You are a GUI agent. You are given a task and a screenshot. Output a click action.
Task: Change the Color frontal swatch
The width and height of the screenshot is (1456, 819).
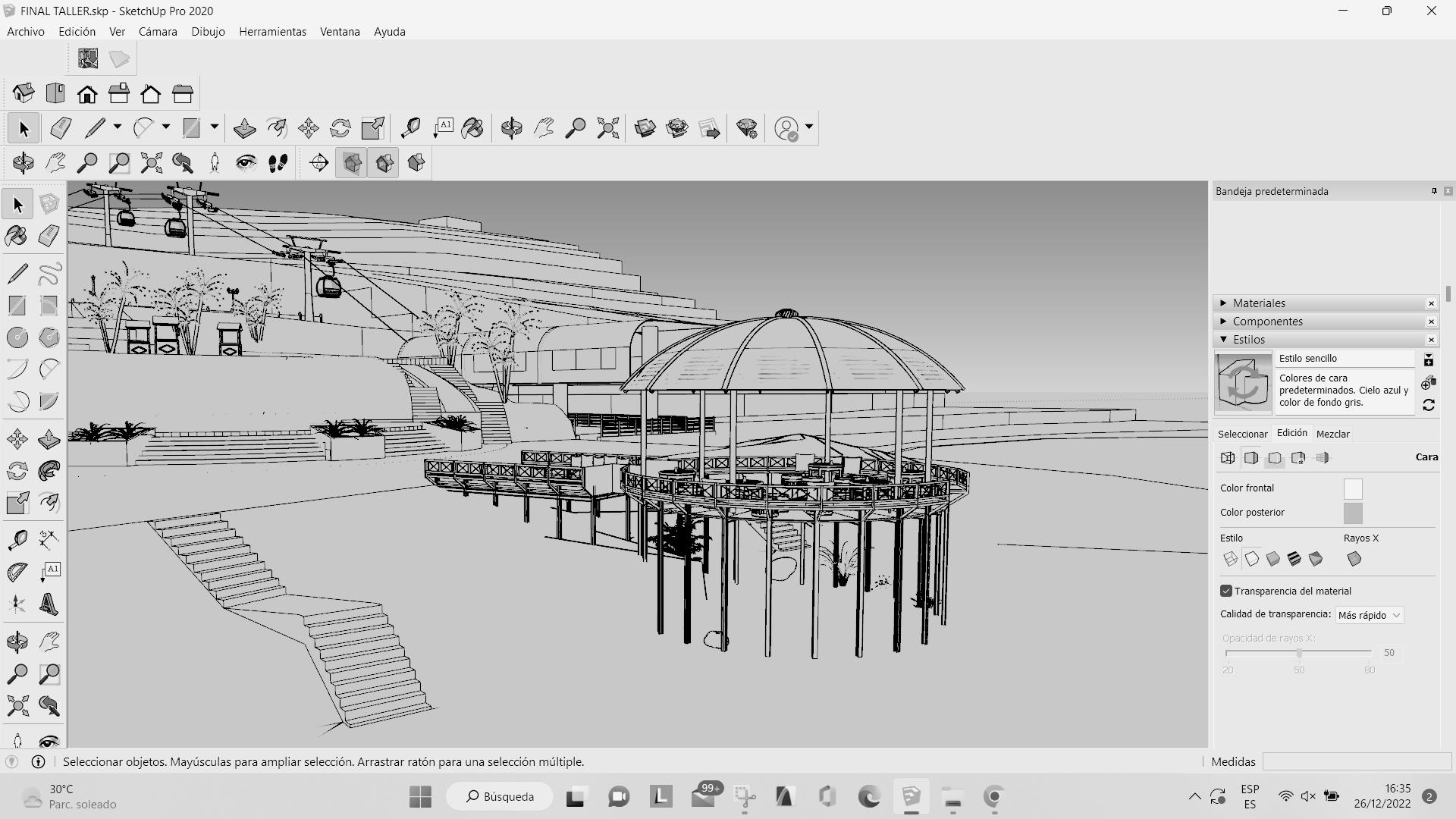[1353, 489]
